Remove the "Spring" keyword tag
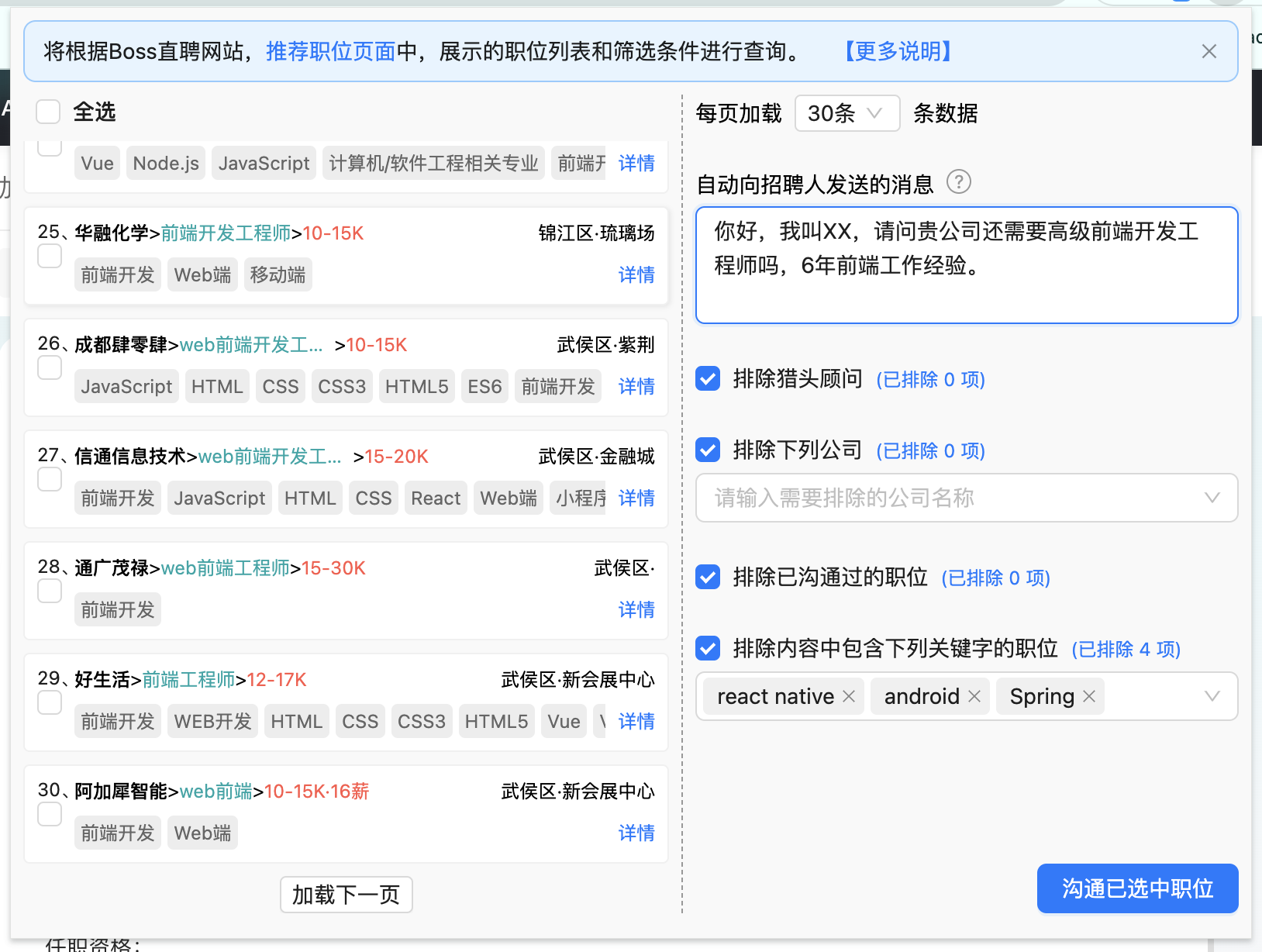This screenshot has width=1262, height=952. point(1088,695)
